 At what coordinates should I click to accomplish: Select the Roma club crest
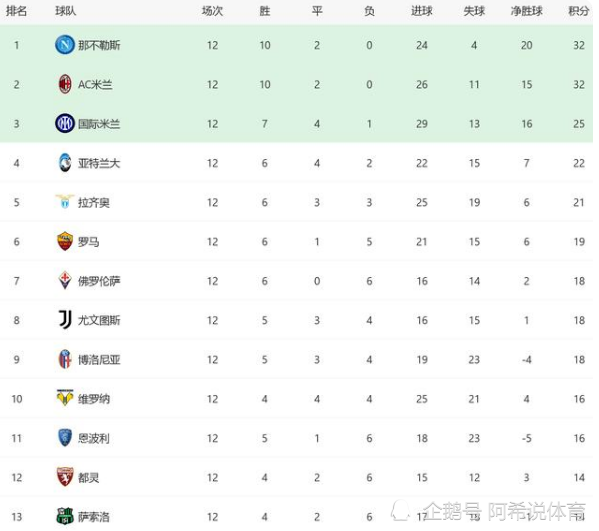pos(65,242)
